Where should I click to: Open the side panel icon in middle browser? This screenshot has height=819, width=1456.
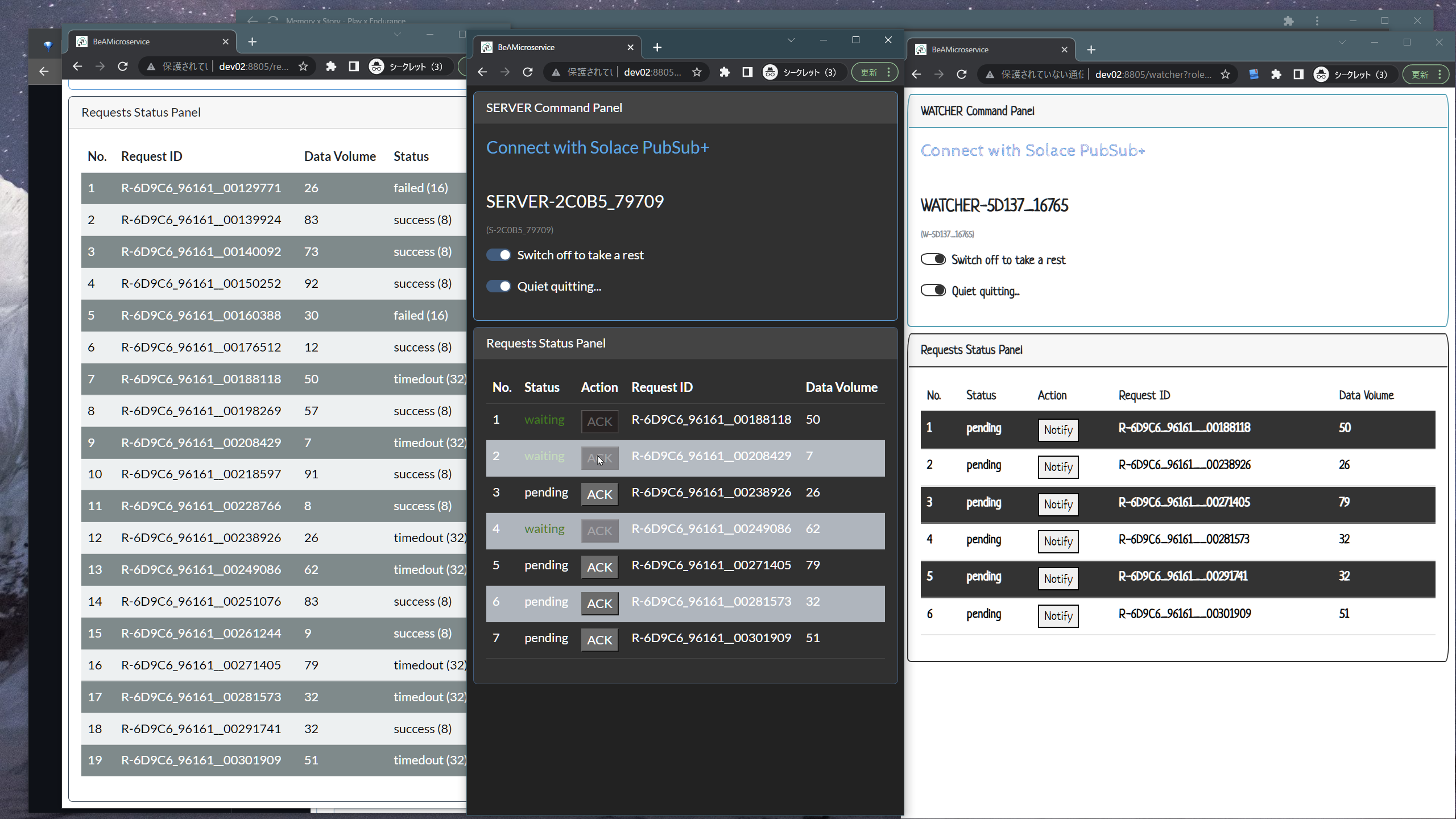[747, 72]
